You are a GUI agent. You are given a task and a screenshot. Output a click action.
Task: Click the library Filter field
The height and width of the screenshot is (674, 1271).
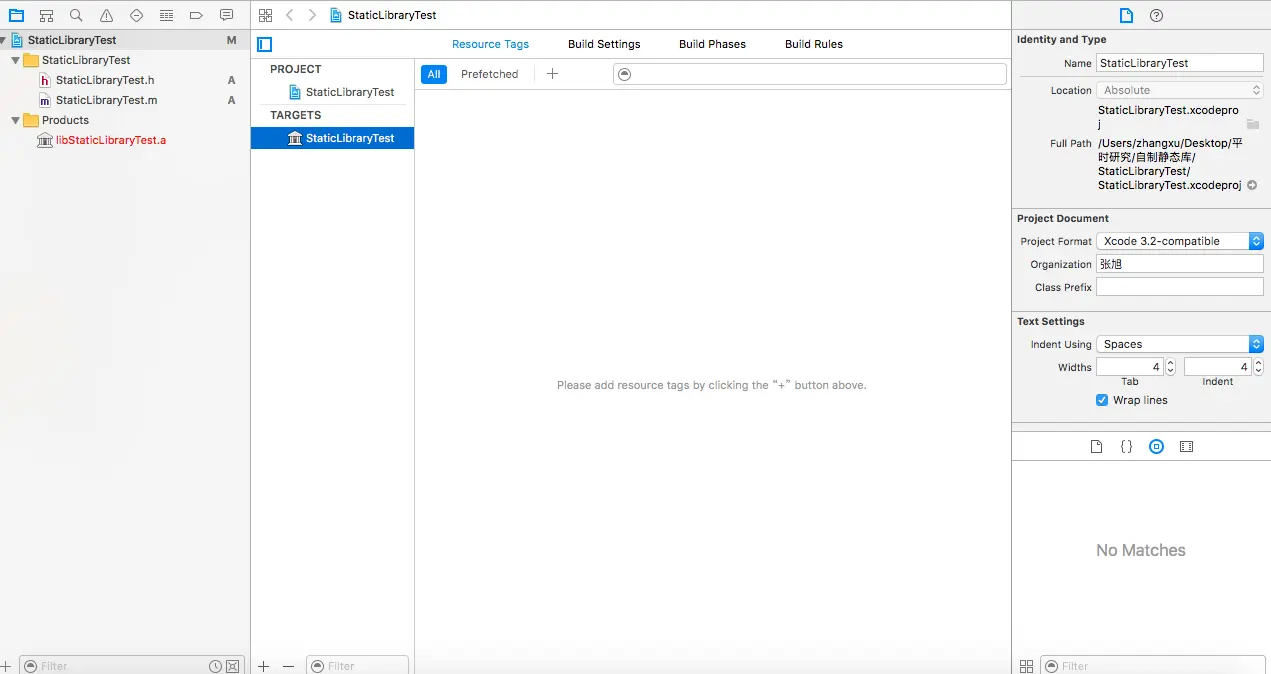[x=1152, y=666]
